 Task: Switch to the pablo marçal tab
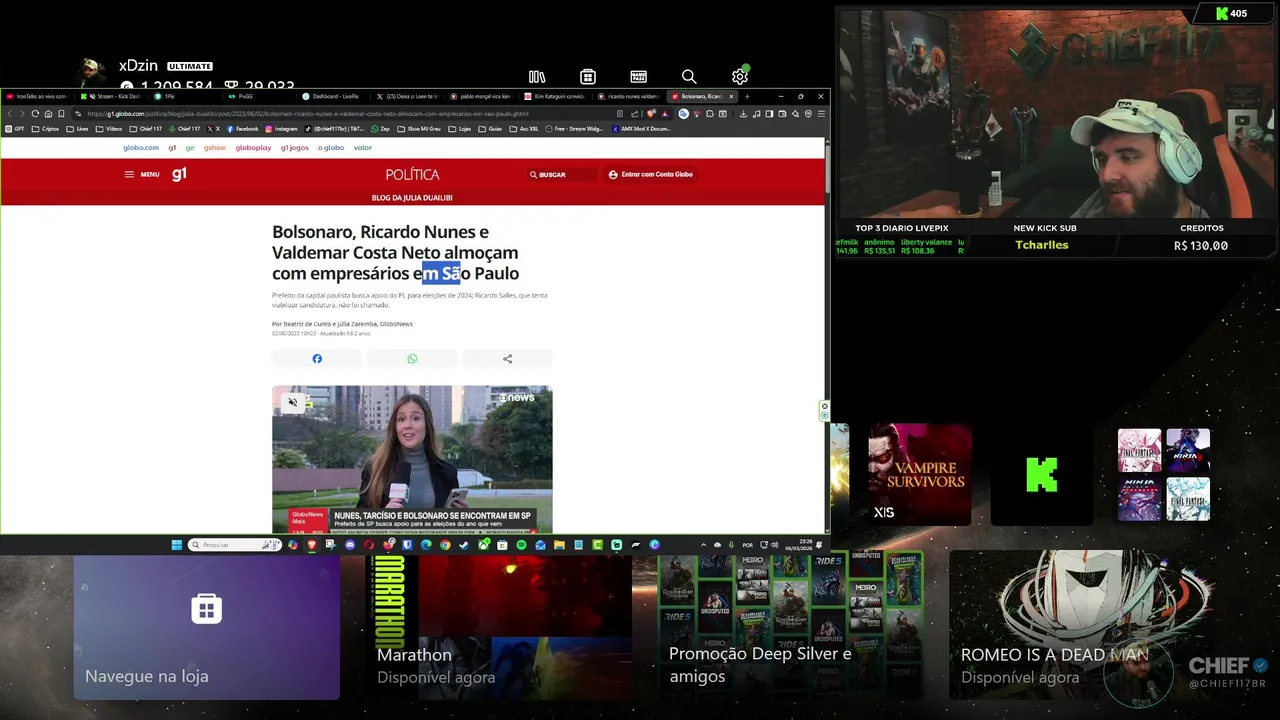[479, 96]
